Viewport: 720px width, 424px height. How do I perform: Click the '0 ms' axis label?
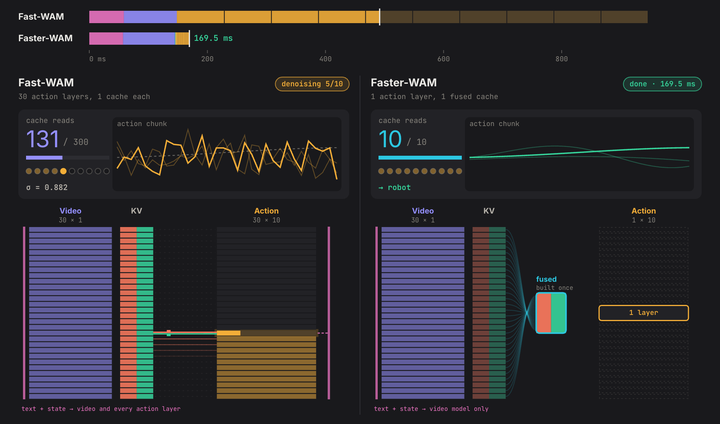97,59
